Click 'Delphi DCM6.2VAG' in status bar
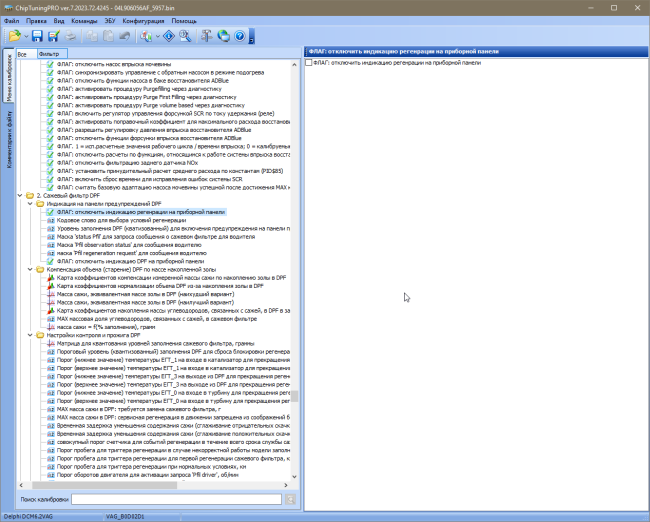Viewport: 650px width, 522px height. 28,517
